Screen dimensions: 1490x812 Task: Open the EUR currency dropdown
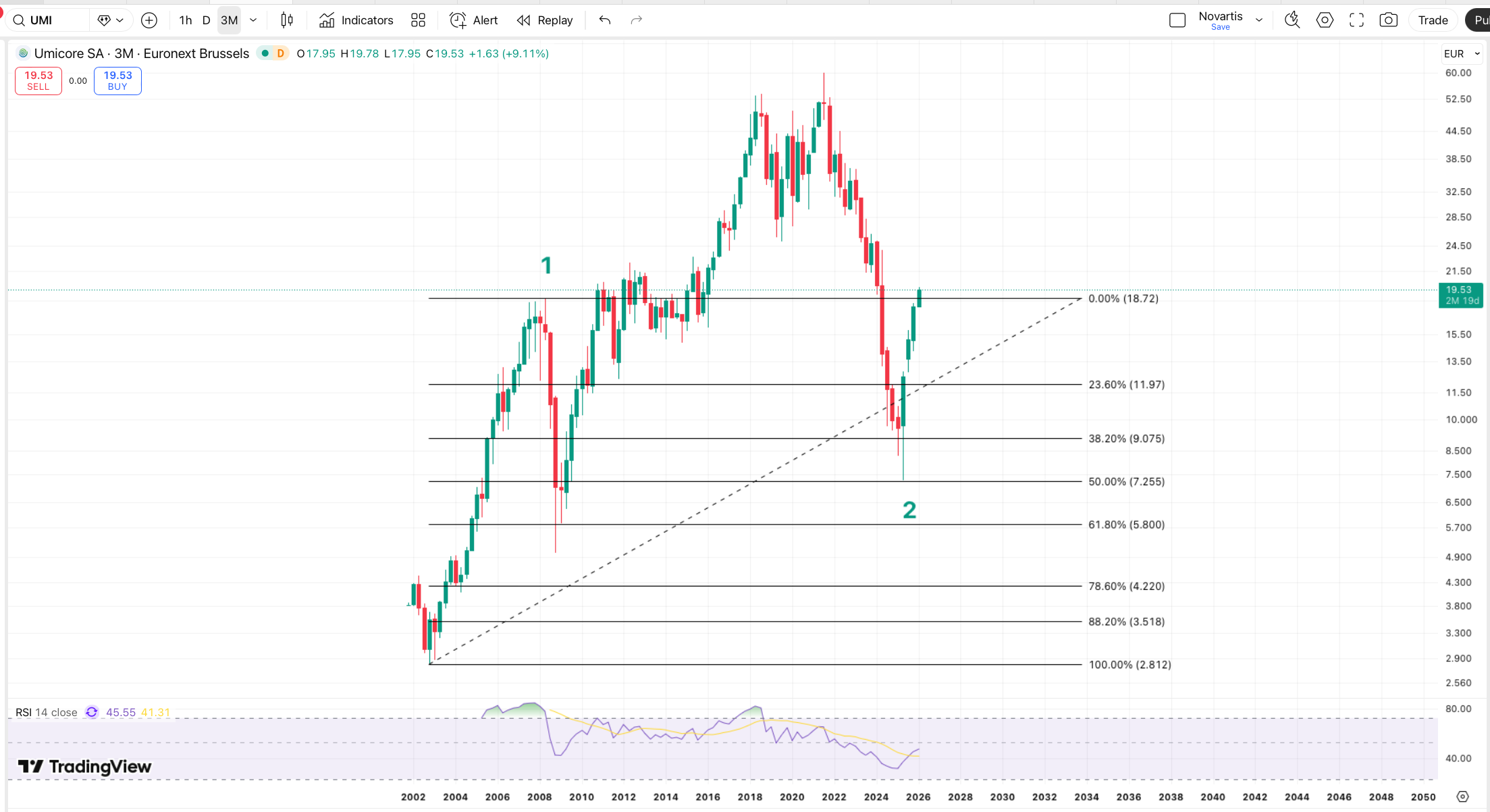point(1462,54)
